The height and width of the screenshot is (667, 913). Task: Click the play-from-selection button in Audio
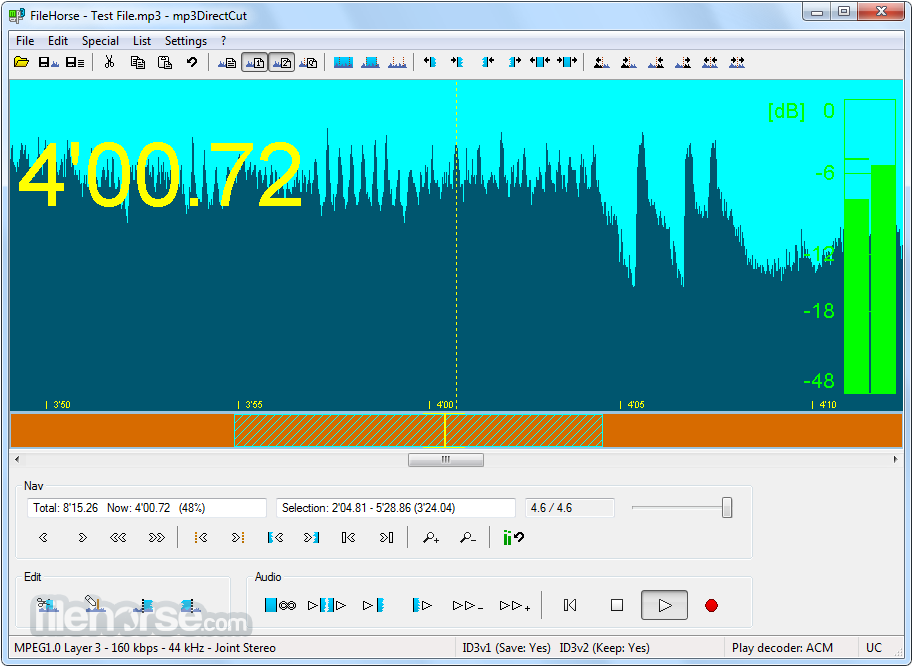[x=422, y=605]
